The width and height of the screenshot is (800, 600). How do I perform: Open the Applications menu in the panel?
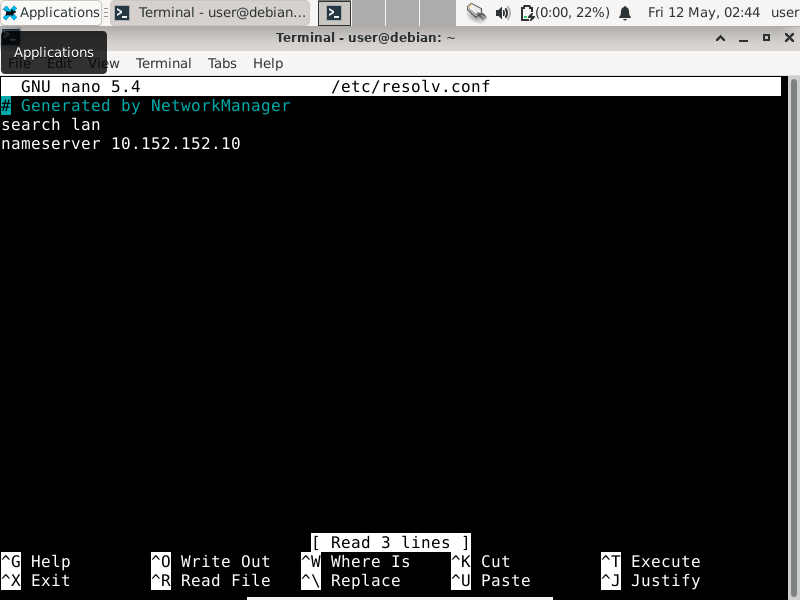click(51, 13)
